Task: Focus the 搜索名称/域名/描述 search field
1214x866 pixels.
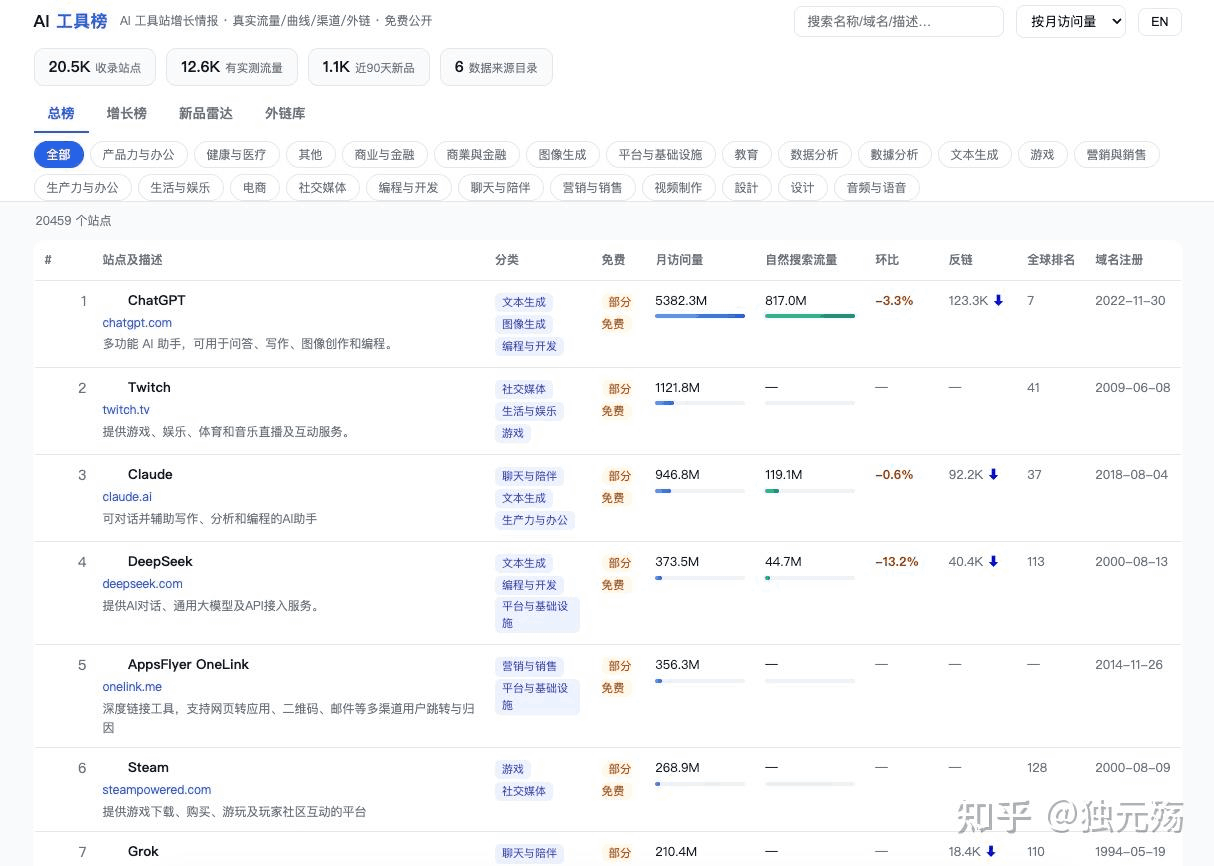Action: 898,21
